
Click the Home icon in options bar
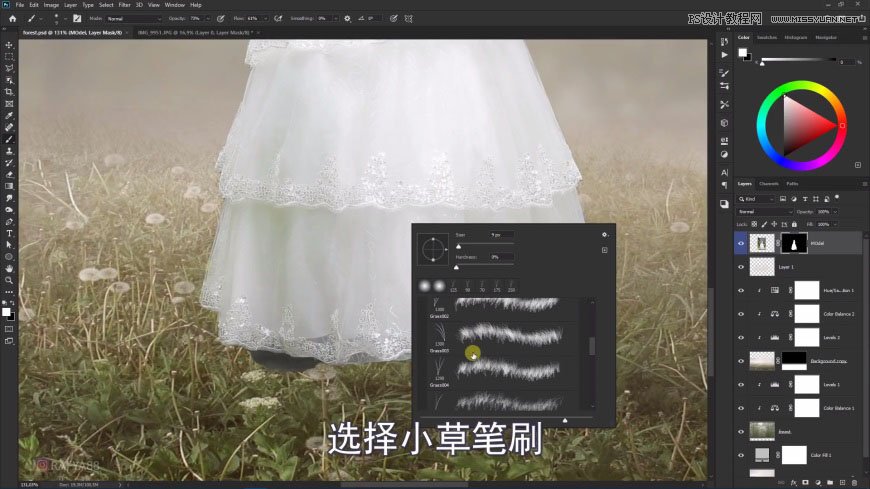pyautogui.click(x=12, y=18)
